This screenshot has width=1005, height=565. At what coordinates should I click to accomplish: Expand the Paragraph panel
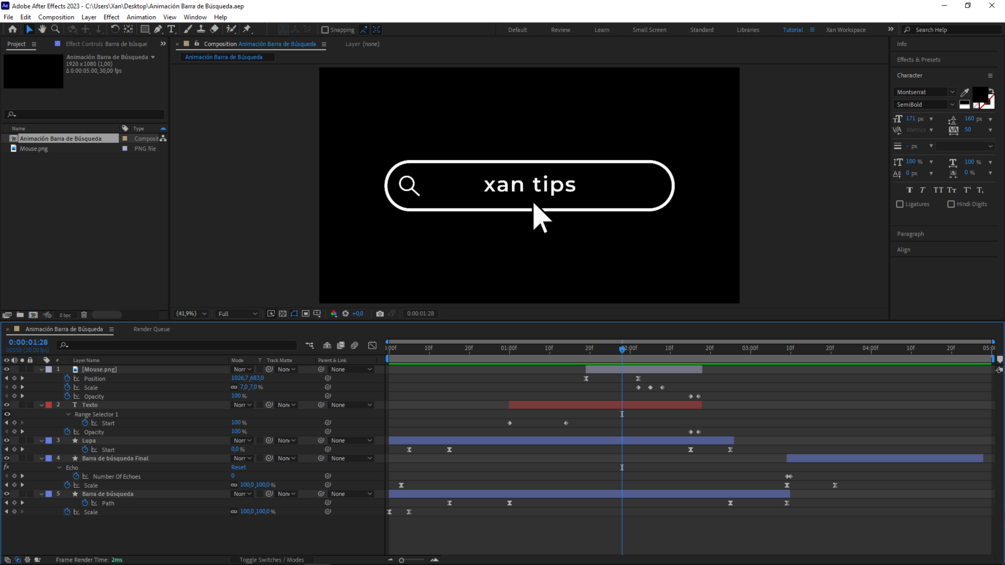[910, 234]
